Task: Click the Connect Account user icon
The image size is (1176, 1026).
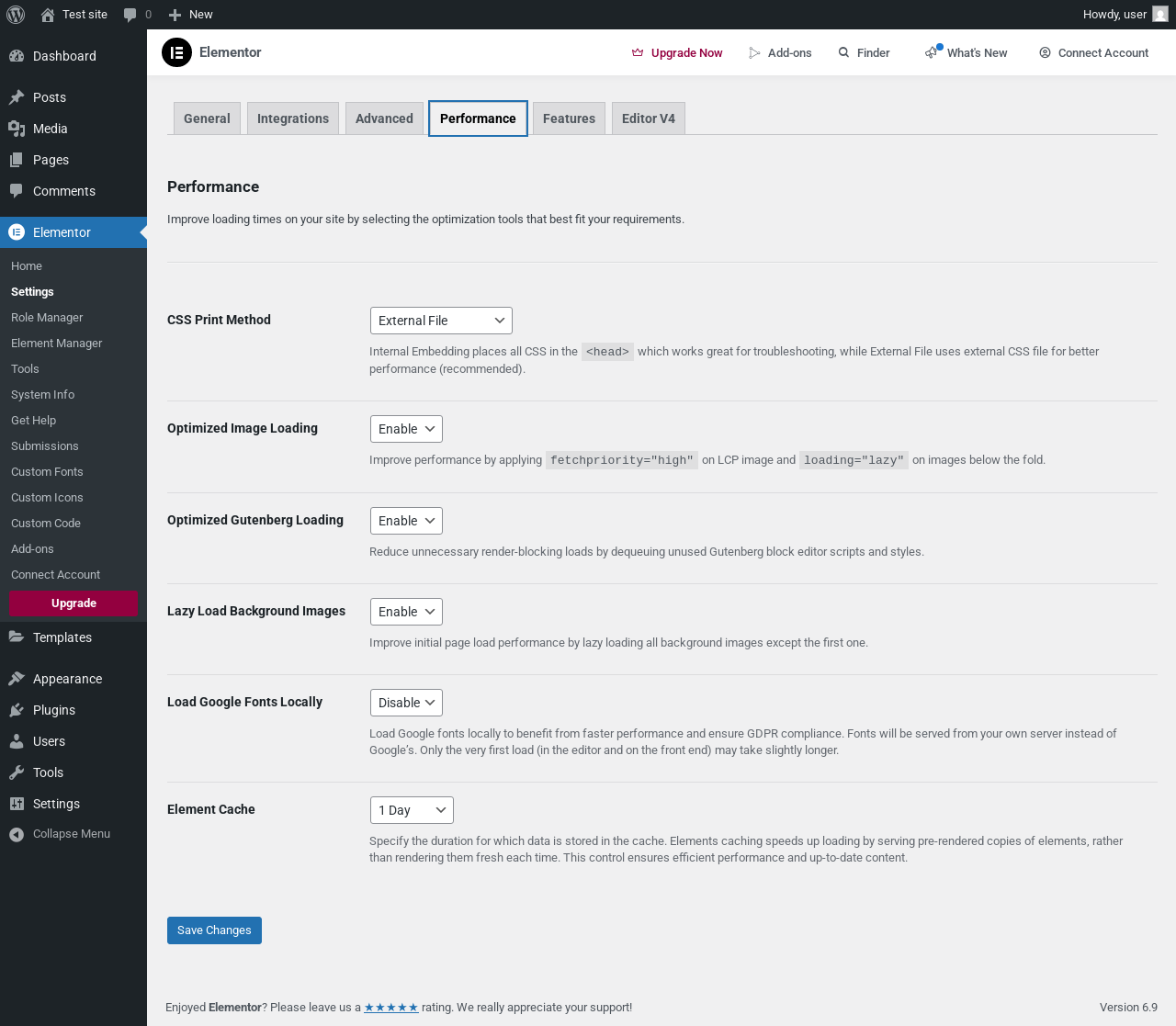Action: tap(1045, 53)
